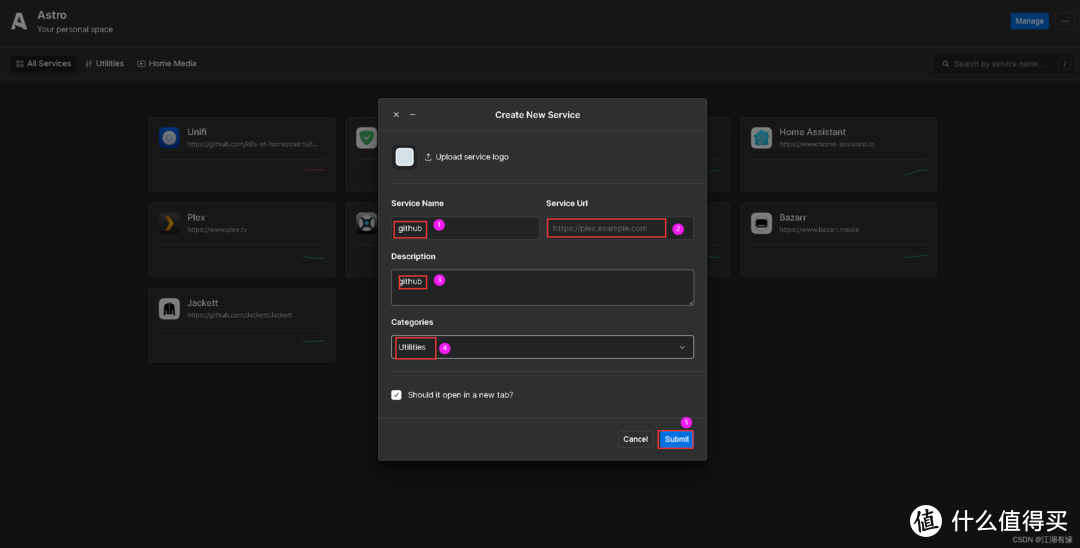Focus the Service Name input field

coord(465,228)
